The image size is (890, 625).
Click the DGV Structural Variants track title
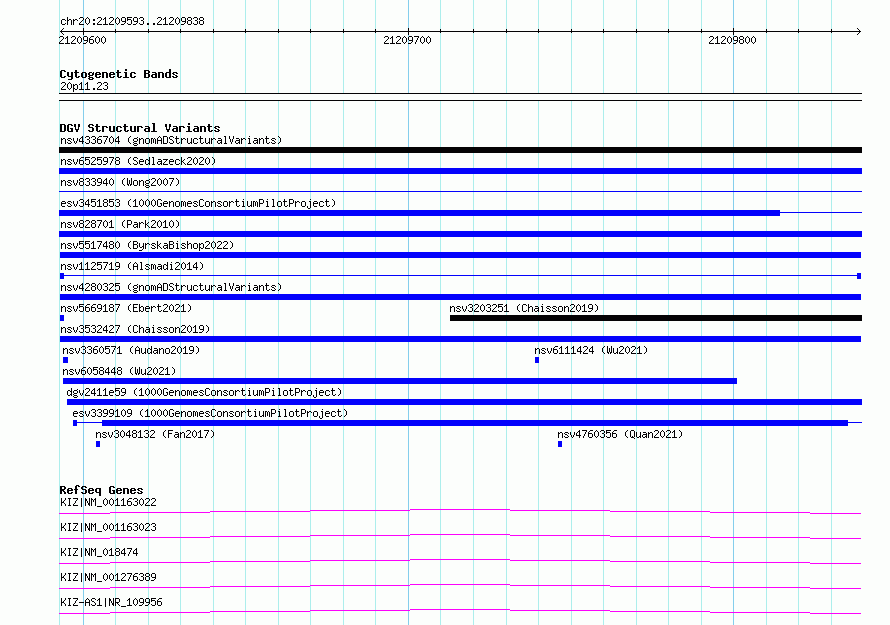[x=140, y=128]
